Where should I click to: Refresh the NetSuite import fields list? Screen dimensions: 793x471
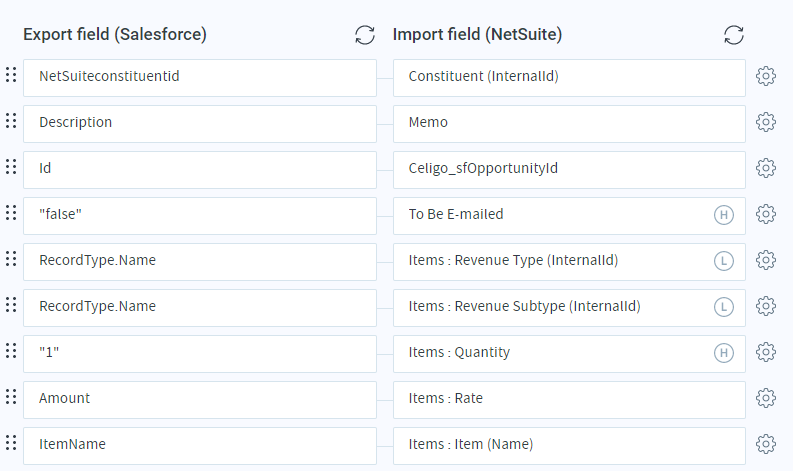(734, 35)
